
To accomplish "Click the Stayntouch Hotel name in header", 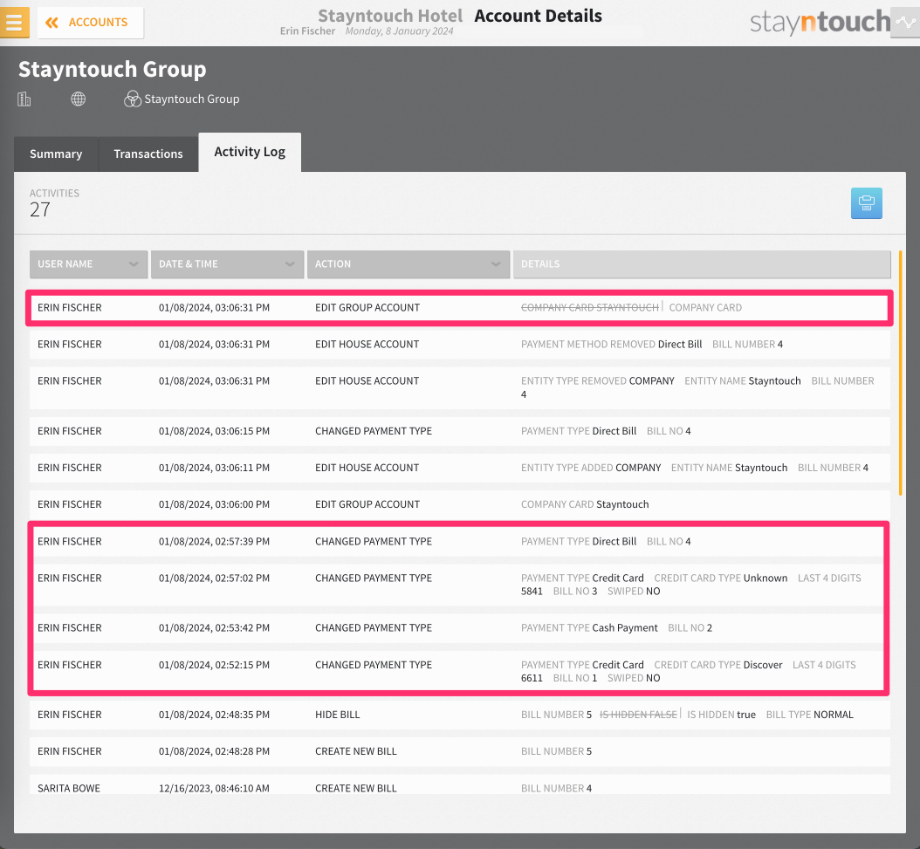I will click(x=390, y=16).
